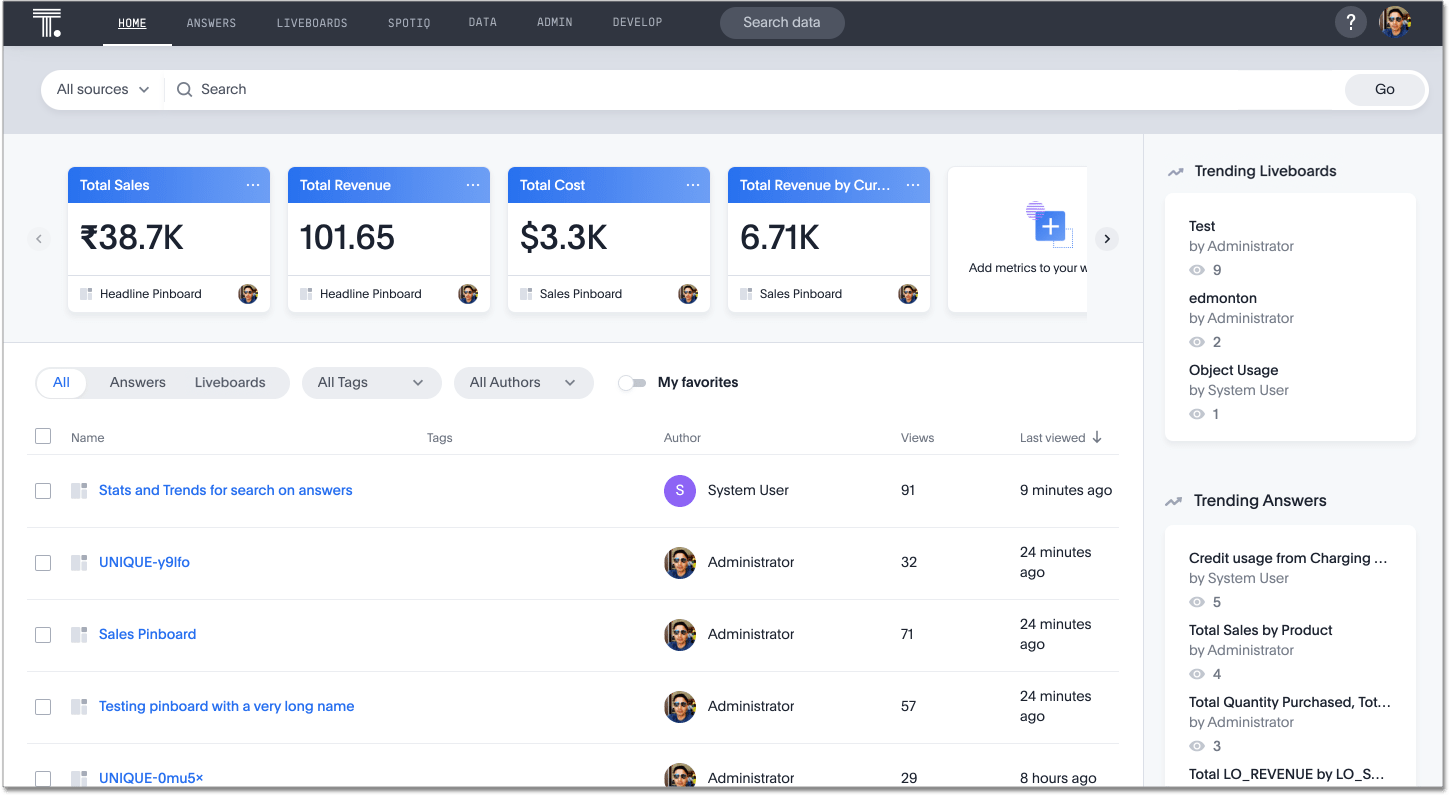Open the help icon in the top bar
This screenshot has width=1450, height=796.
pos(1351,21)
